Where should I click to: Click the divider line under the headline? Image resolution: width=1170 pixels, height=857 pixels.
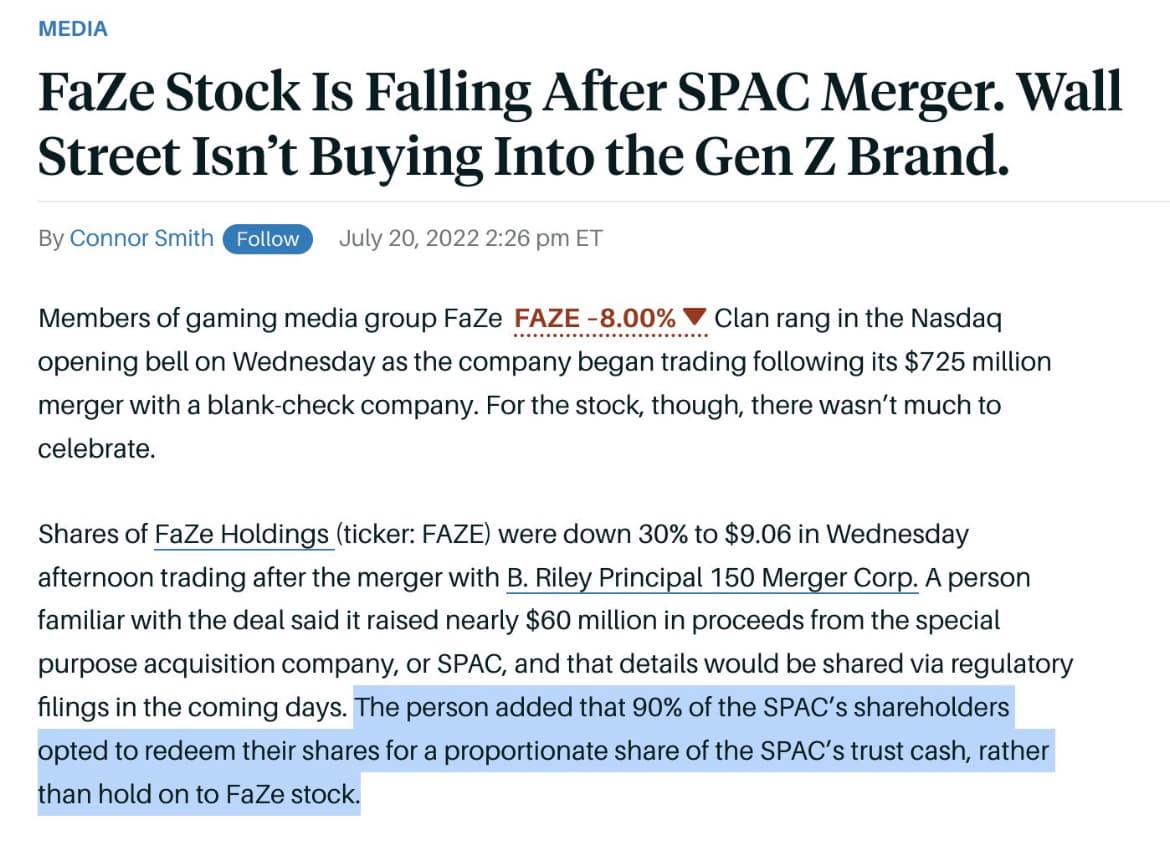click(x=604, y=201)
